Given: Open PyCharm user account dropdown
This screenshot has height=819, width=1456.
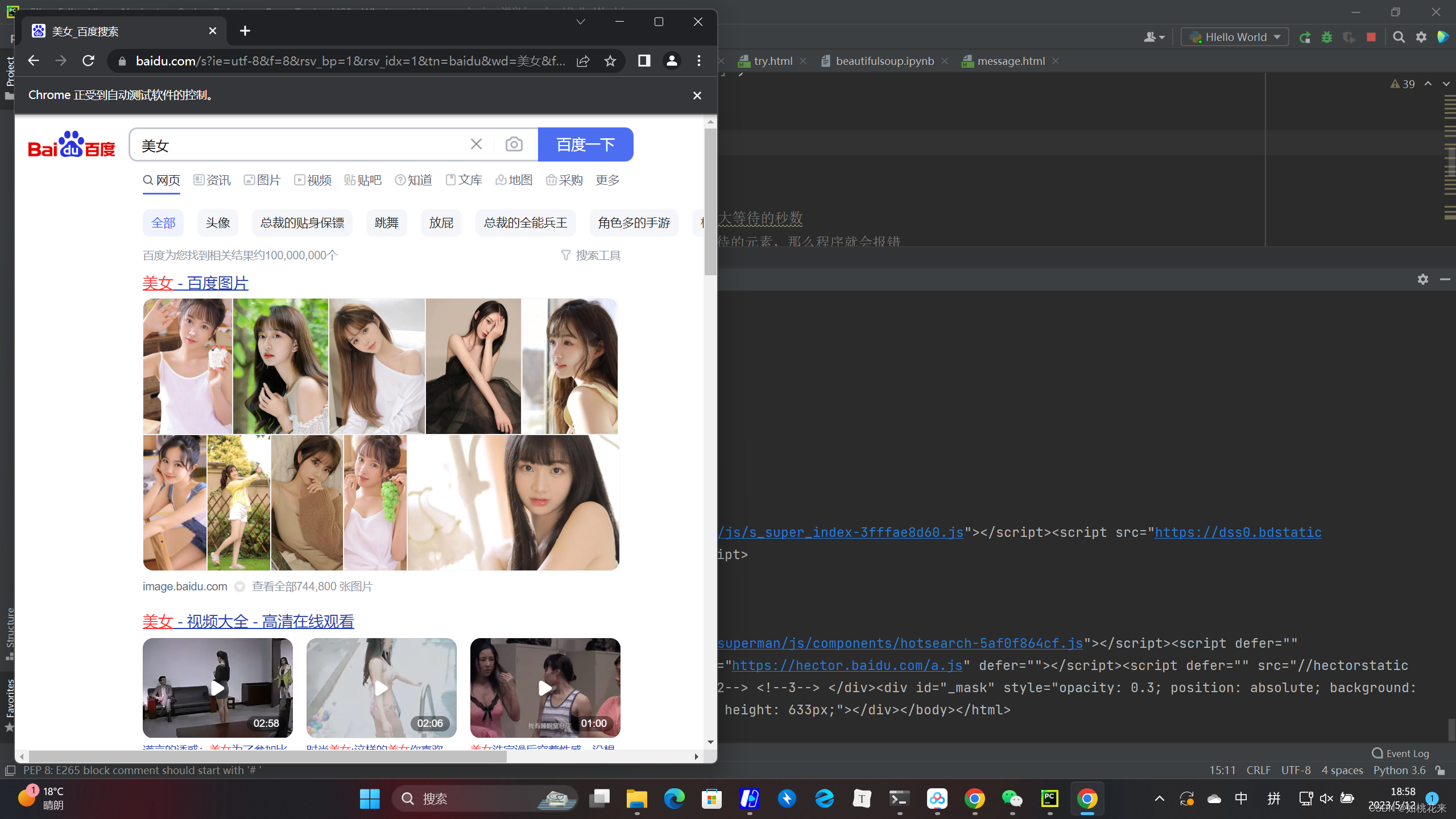Looking at the screenshot, I should click(1154, 37).
